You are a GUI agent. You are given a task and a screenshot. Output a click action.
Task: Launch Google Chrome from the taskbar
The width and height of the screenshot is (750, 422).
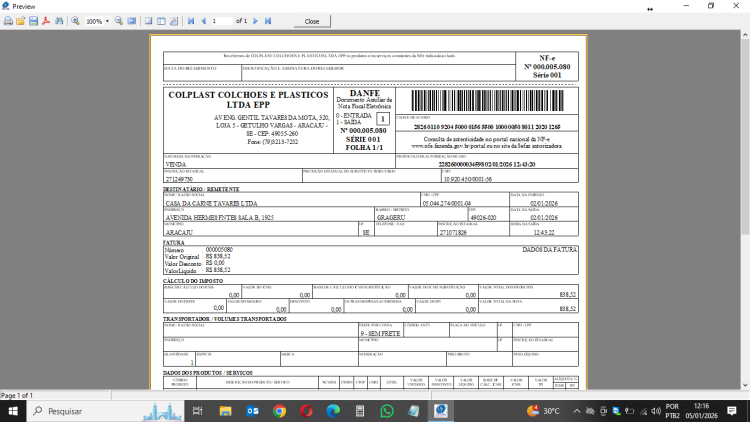pyautogui.click(x=279, y=411)
